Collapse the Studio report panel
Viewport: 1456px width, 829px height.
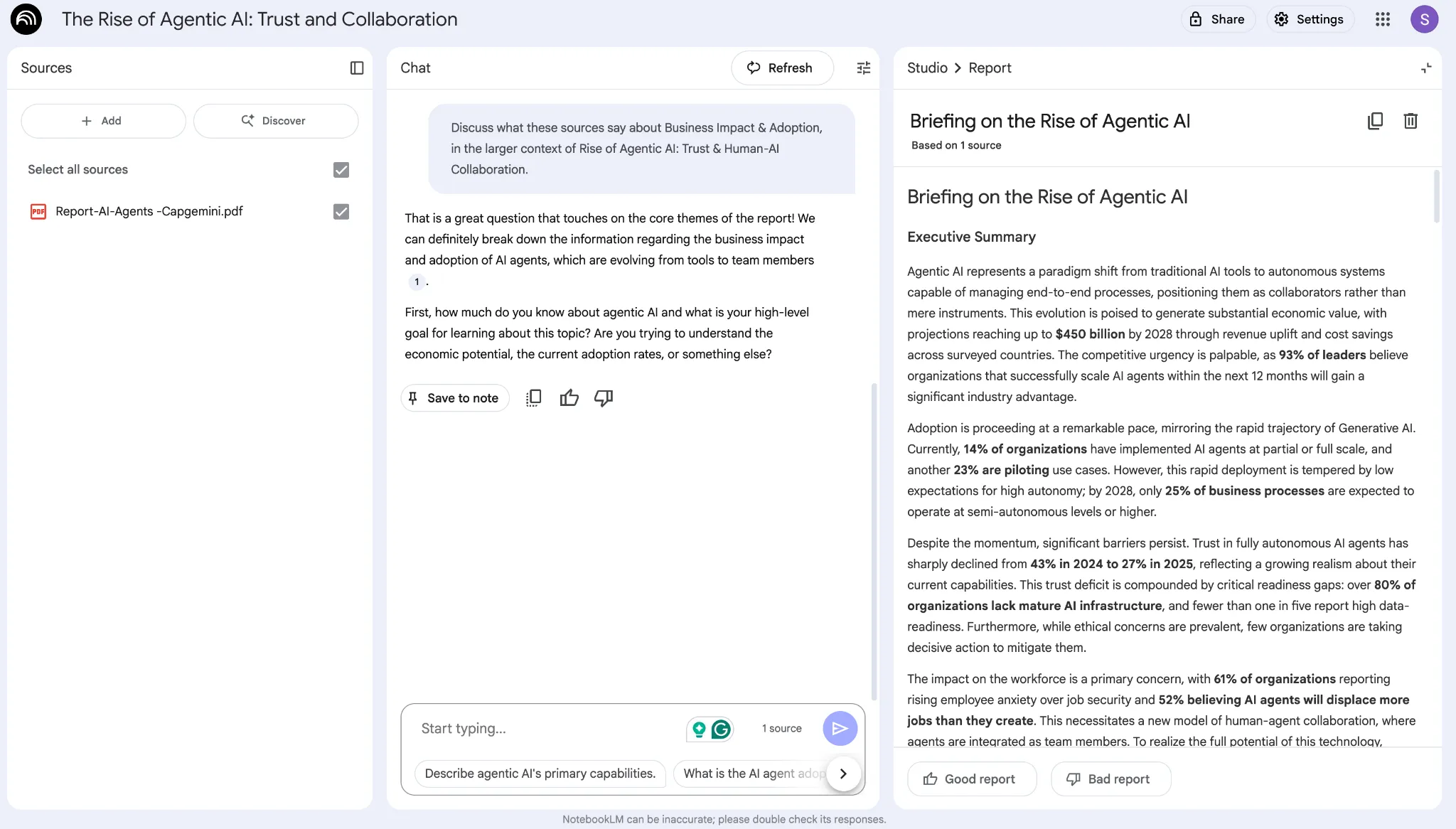click(1426, 68)
